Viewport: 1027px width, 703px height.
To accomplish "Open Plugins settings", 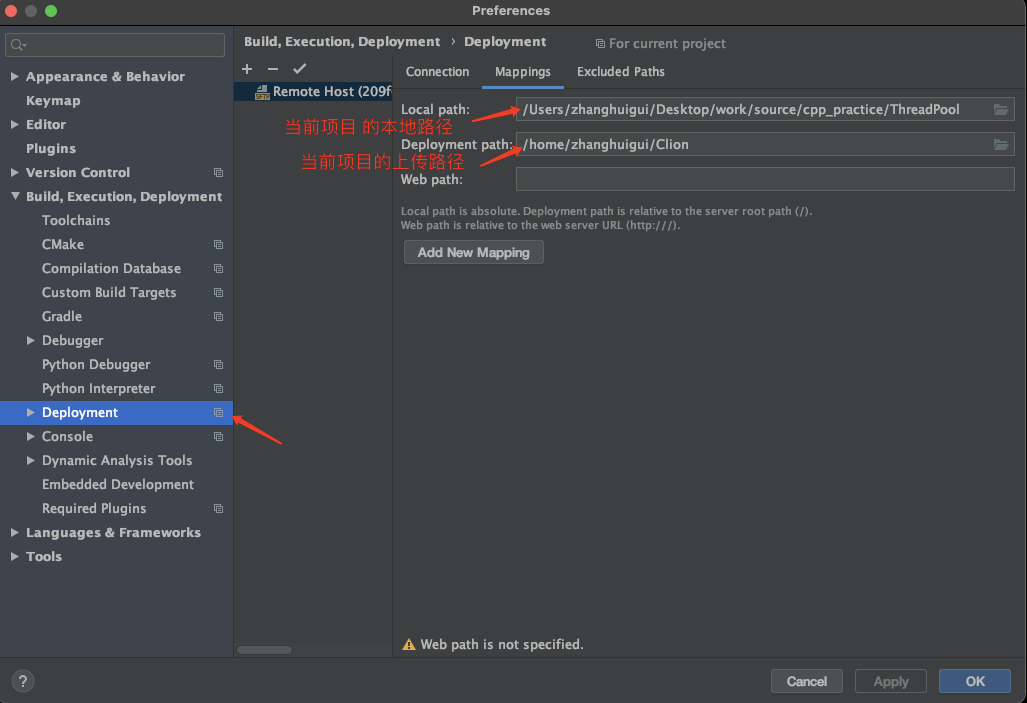I will pyautogui.click(x=50, y=148).
